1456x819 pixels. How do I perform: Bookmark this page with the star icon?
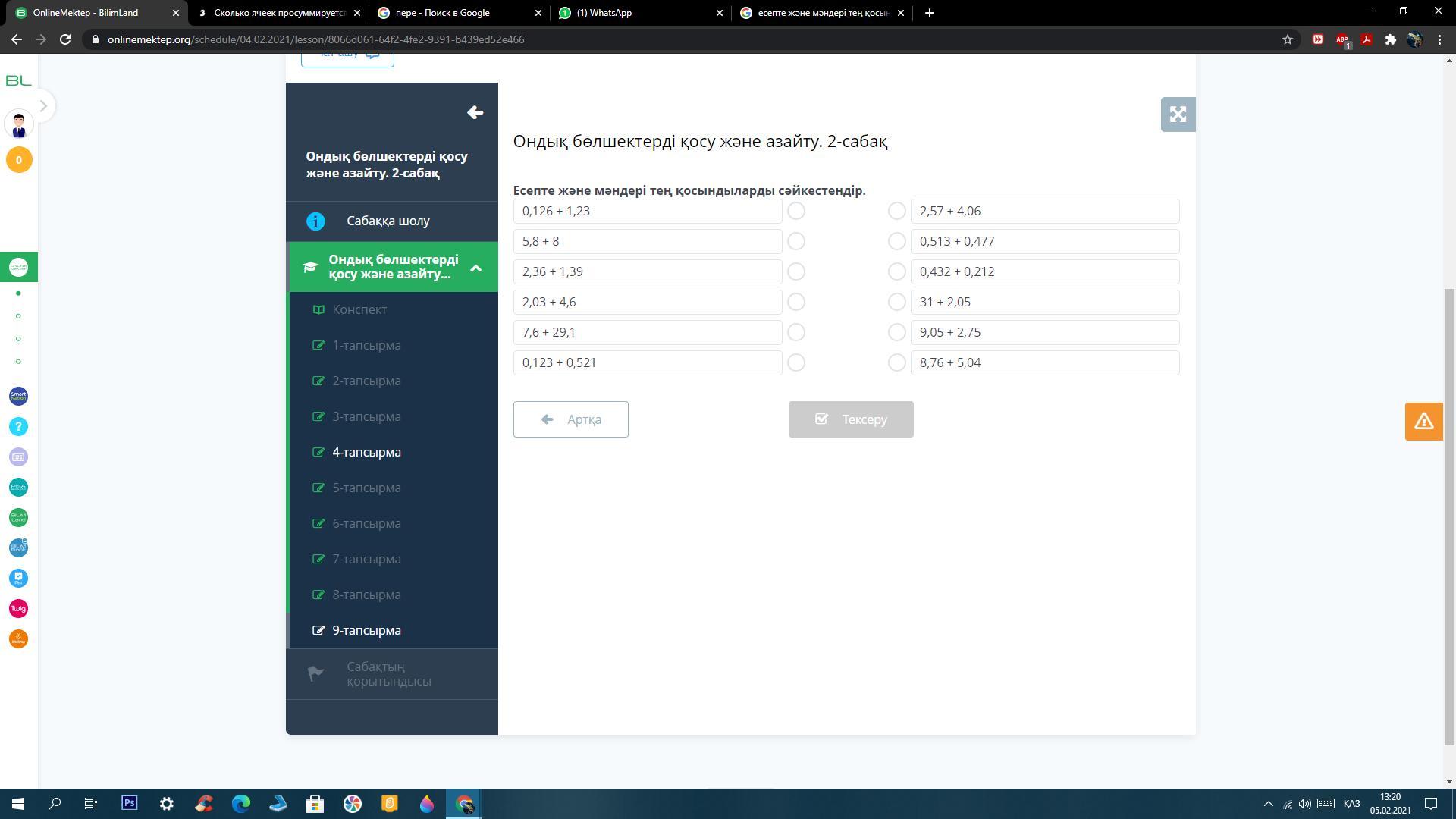(x=1287, y=39)
